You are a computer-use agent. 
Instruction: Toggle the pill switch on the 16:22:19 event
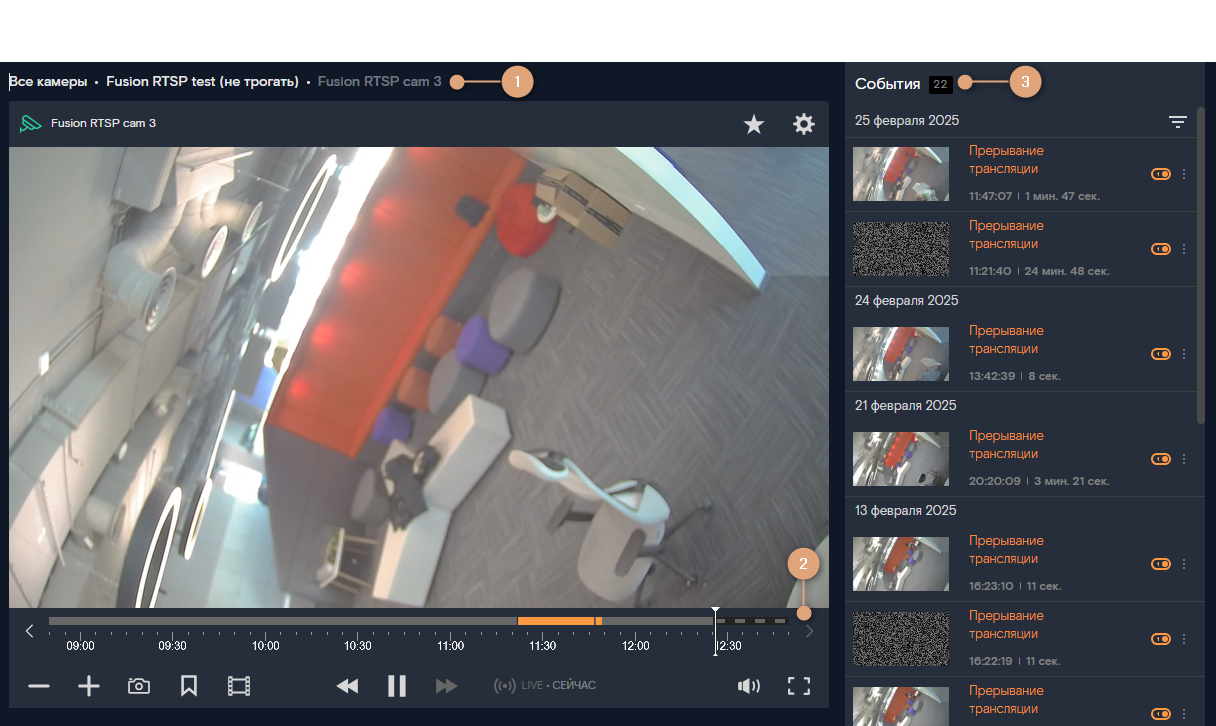click(1161, 639)
